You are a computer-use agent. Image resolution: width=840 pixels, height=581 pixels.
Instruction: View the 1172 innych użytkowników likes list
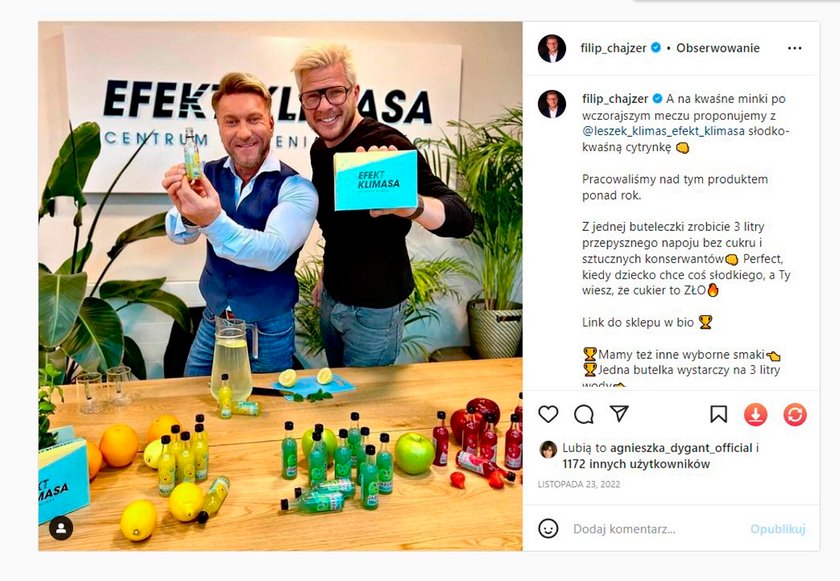(x=636, y=464)
